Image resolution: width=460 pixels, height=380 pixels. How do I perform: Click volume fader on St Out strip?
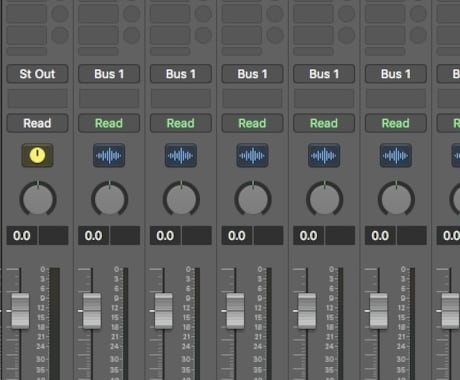pos(20,311)
